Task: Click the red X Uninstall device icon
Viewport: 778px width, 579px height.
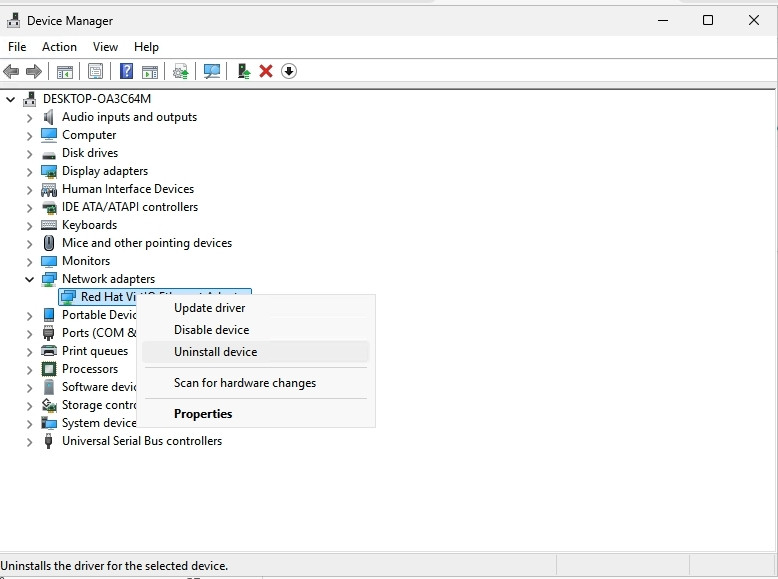Action: click(x=266, y=71)
